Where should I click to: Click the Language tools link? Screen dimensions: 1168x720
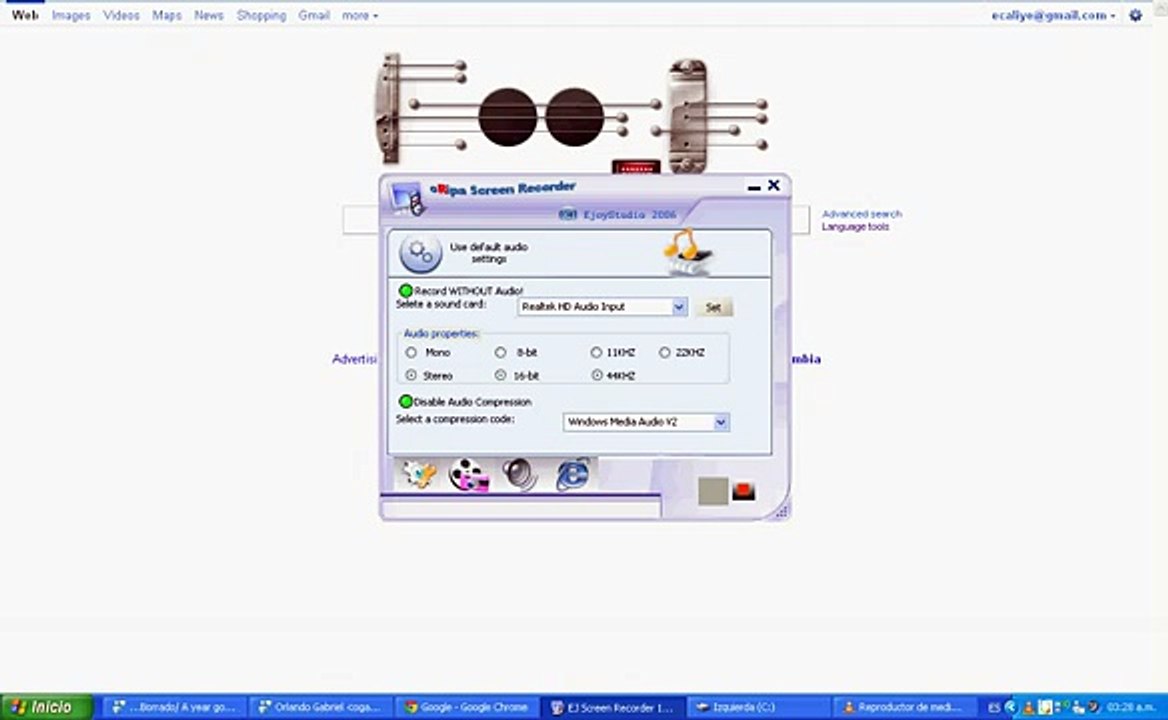click(x=855, y=226)
